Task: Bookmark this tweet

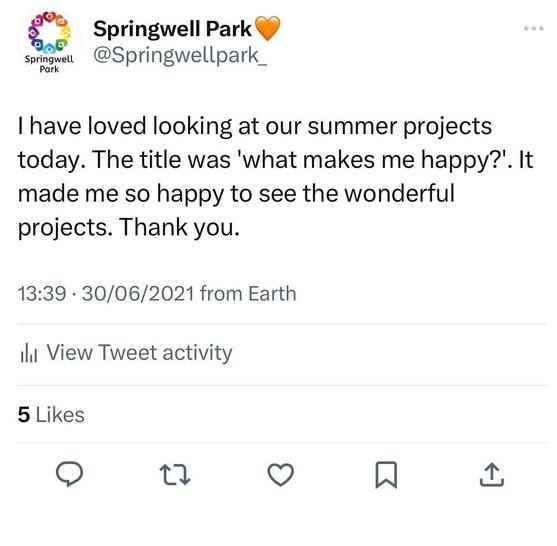Action: coord(386,475)
